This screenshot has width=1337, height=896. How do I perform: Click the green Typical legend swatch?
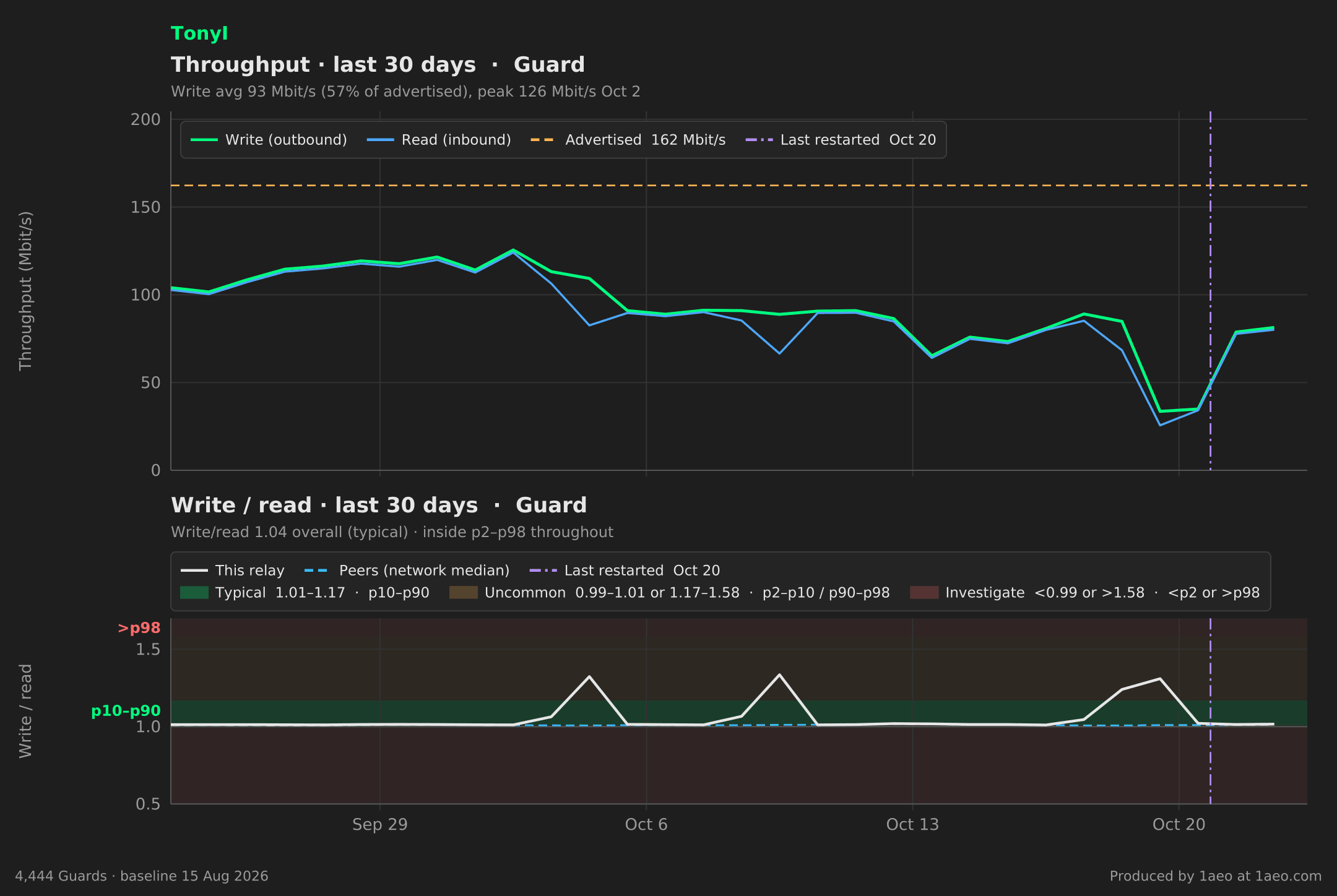194,593
